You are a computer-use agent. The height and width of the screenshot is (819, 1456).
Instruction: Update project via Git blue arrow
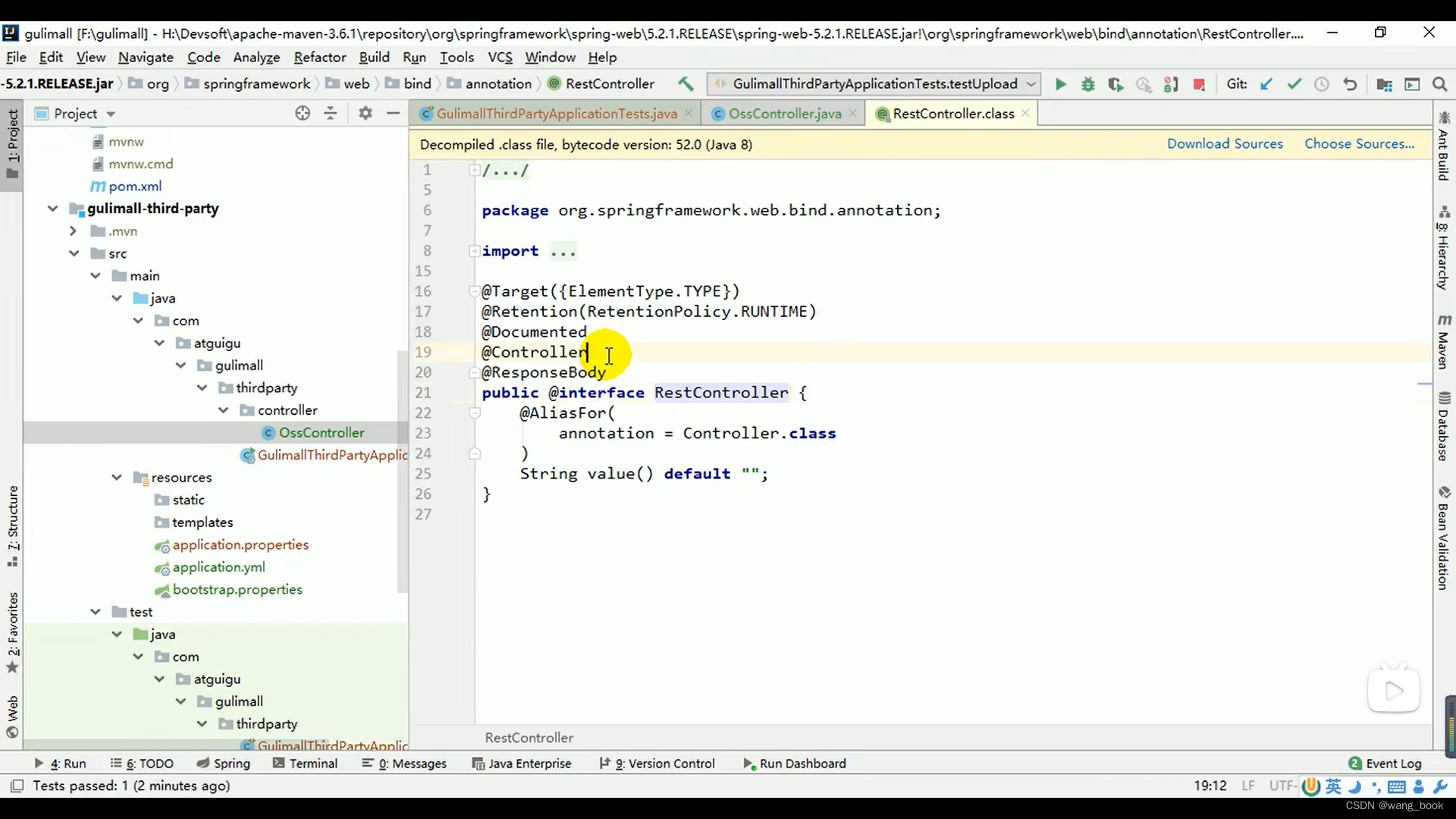coord(1266,84)
